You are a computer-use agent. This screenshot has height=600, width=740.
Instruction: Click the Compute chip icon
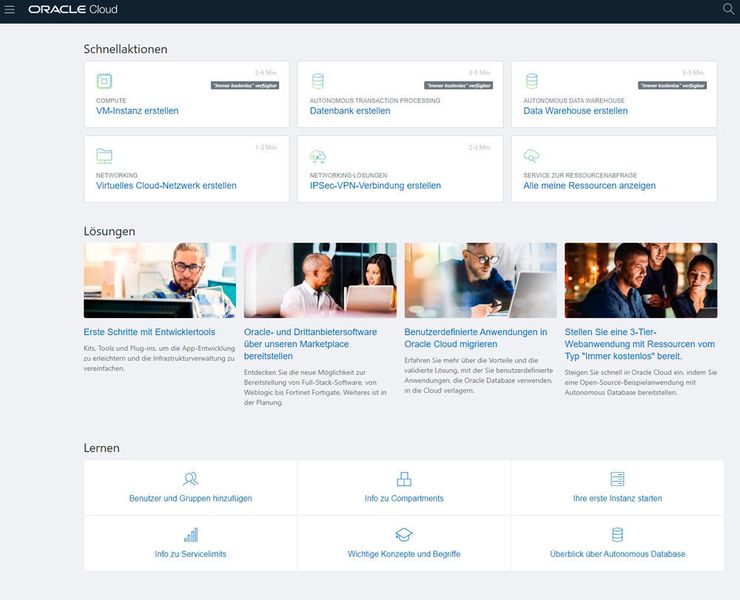pyautogui.click(x=104, y=81)
